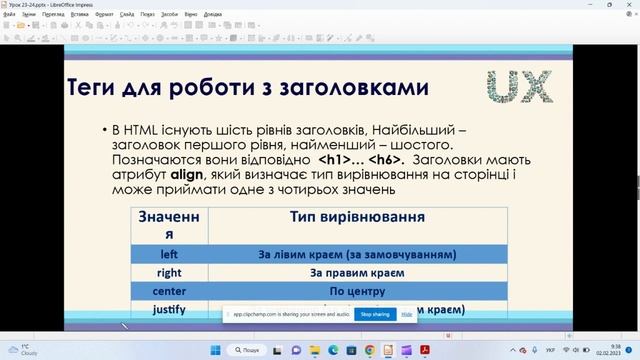Image resolution: width=640 pixels, height=360 pixels.
Task: Open the Файл menu
Action: [x=9, y=14]
